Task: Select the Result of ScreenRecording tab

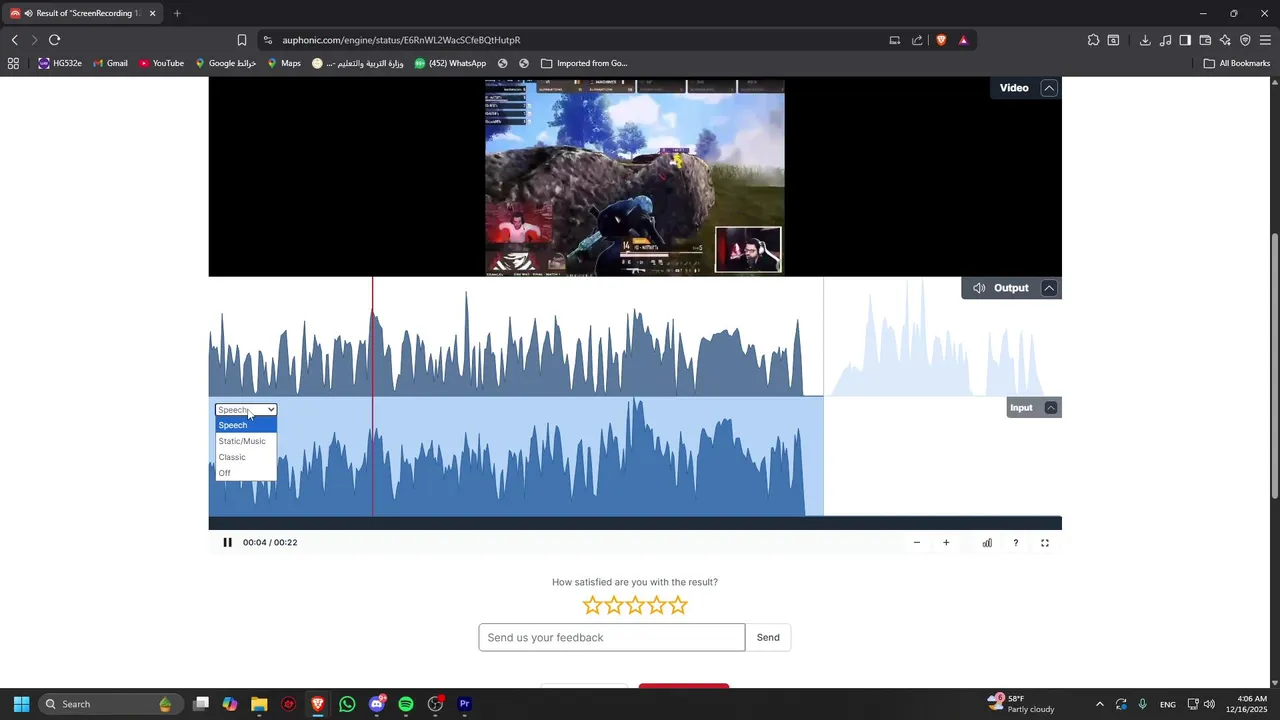Action: point(82,13)
